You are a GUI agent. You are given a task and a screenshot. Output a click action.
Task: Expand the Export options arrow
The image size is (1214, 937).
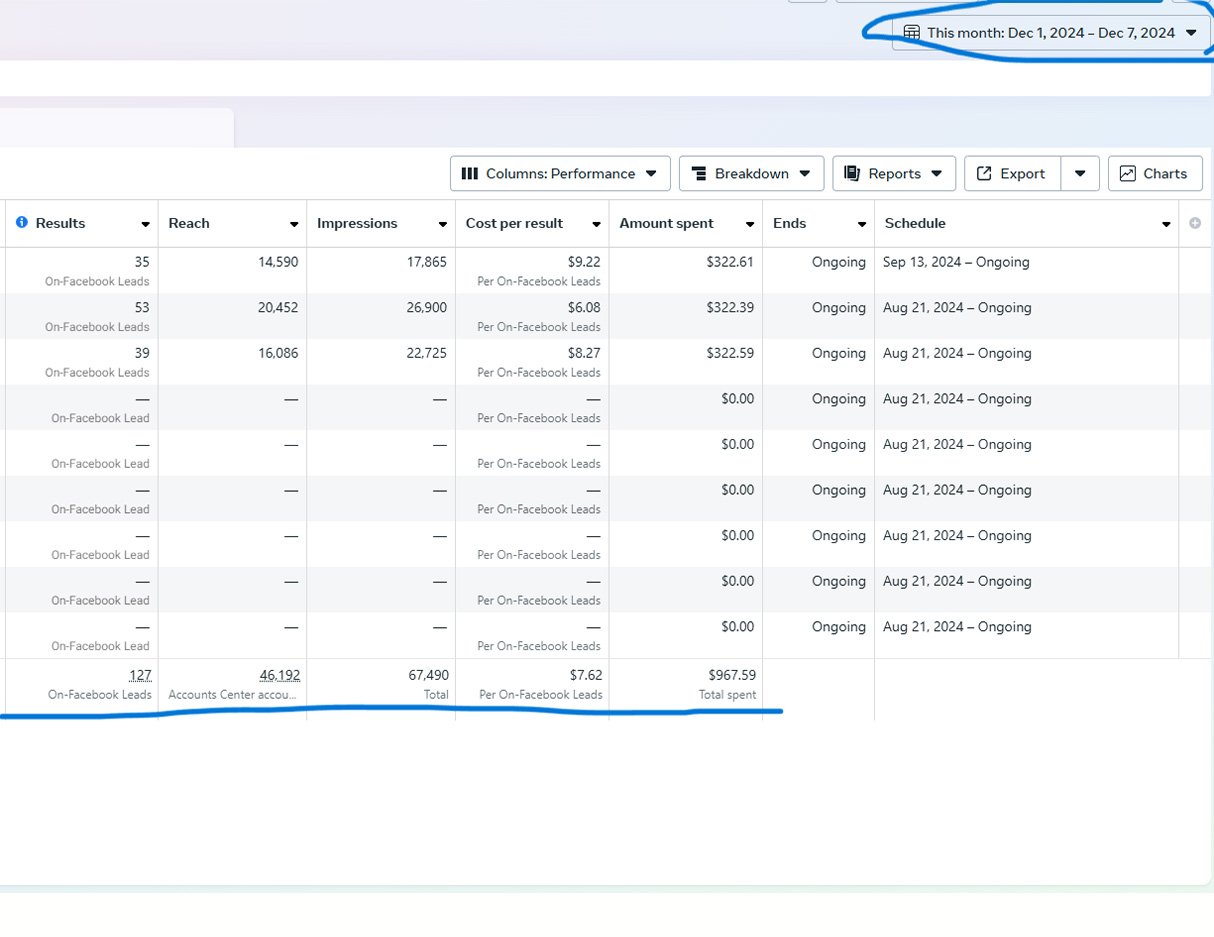pos(1080,174)
